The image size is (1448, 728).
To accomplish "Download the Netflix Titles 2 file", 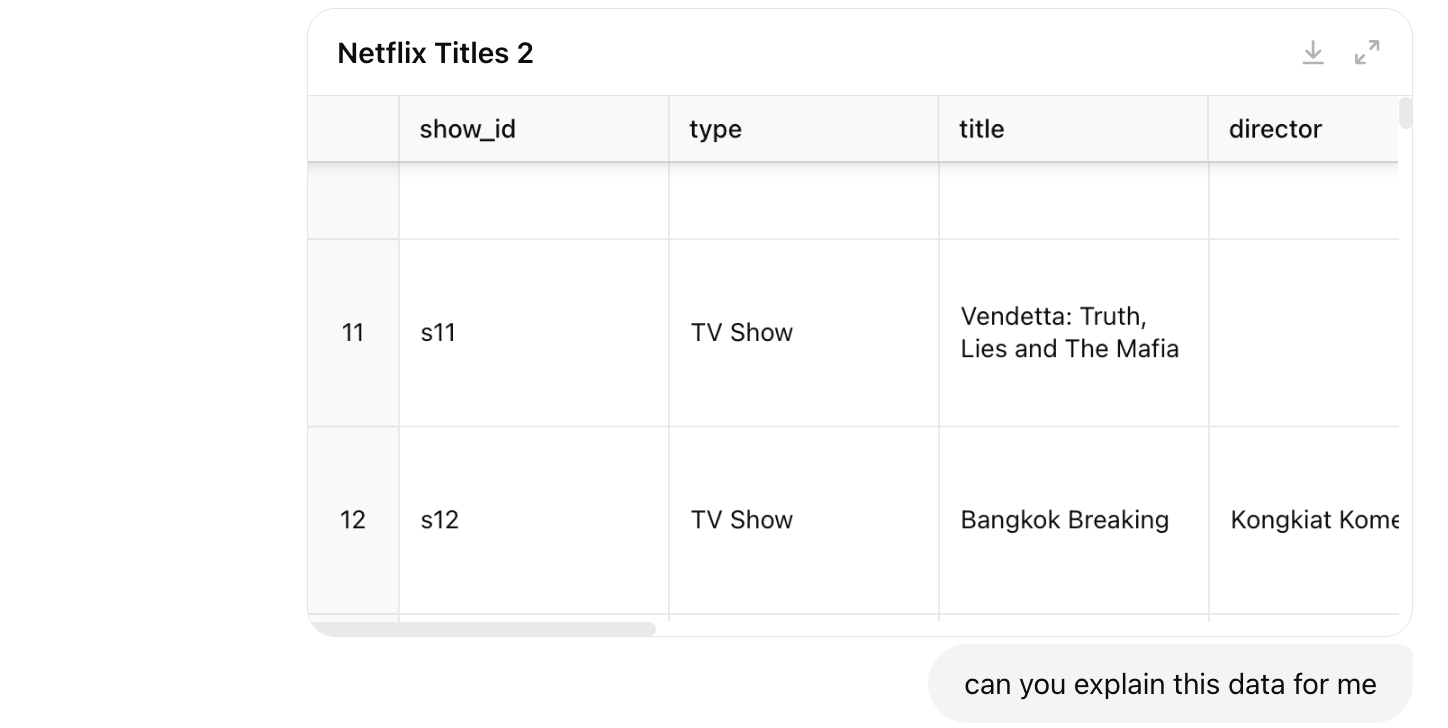I will click(1313, 53).
